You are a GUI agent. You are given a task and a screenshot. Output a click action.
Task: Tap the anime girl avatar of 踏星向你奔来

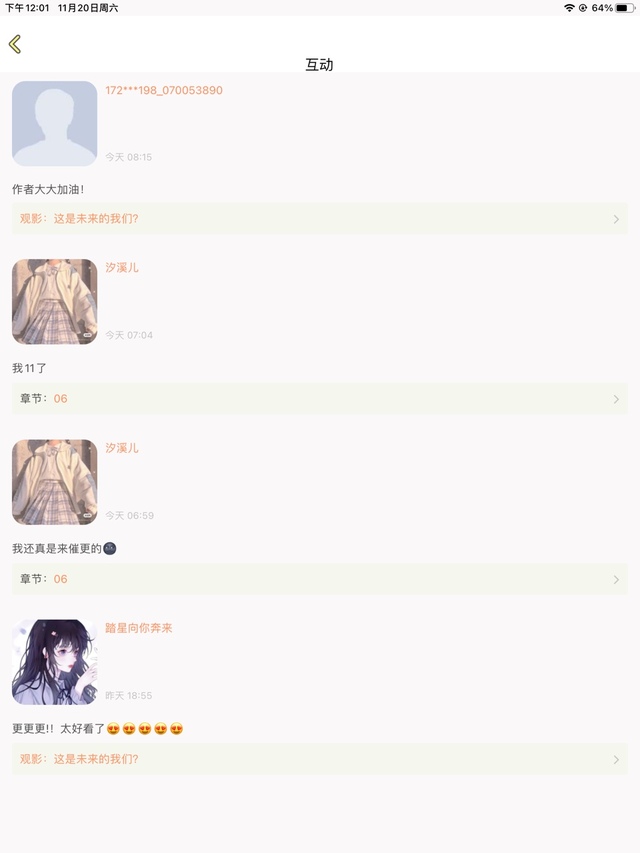54,662
